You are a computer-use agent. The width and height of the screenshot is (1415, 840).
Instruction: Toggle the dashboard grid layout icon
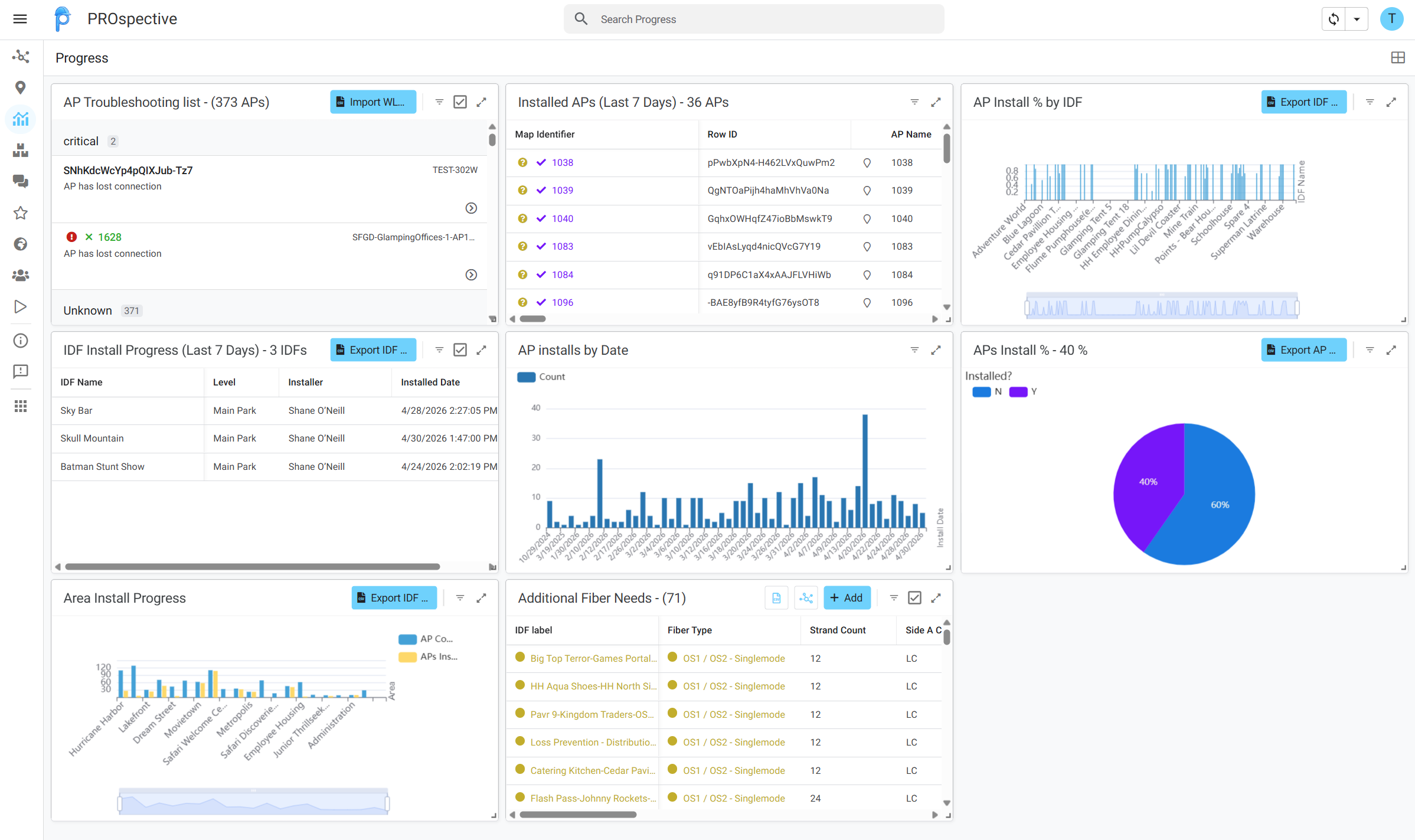(1397, 58)
